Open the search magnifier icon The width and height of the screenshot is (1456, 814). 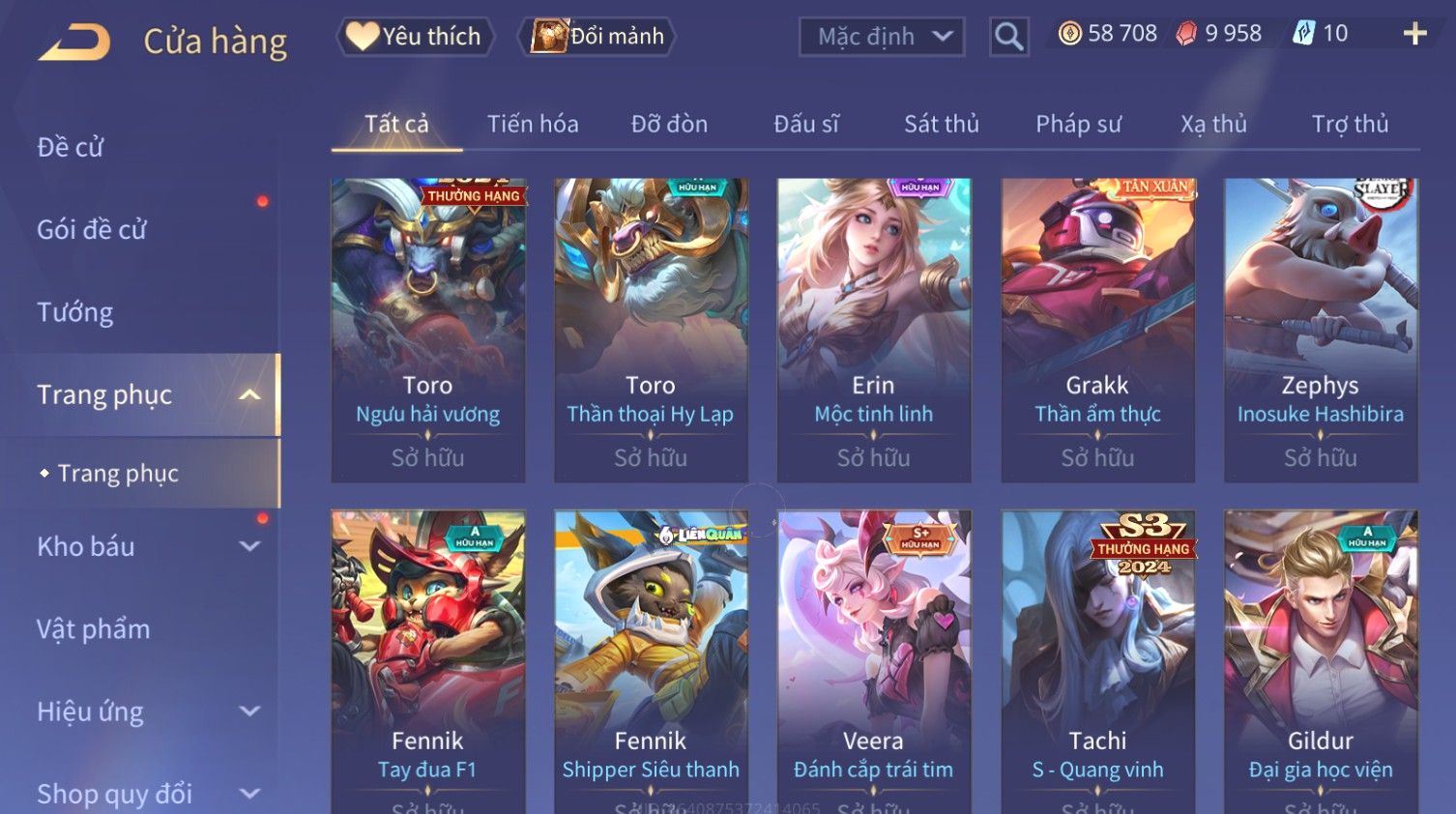point(1008,37)
